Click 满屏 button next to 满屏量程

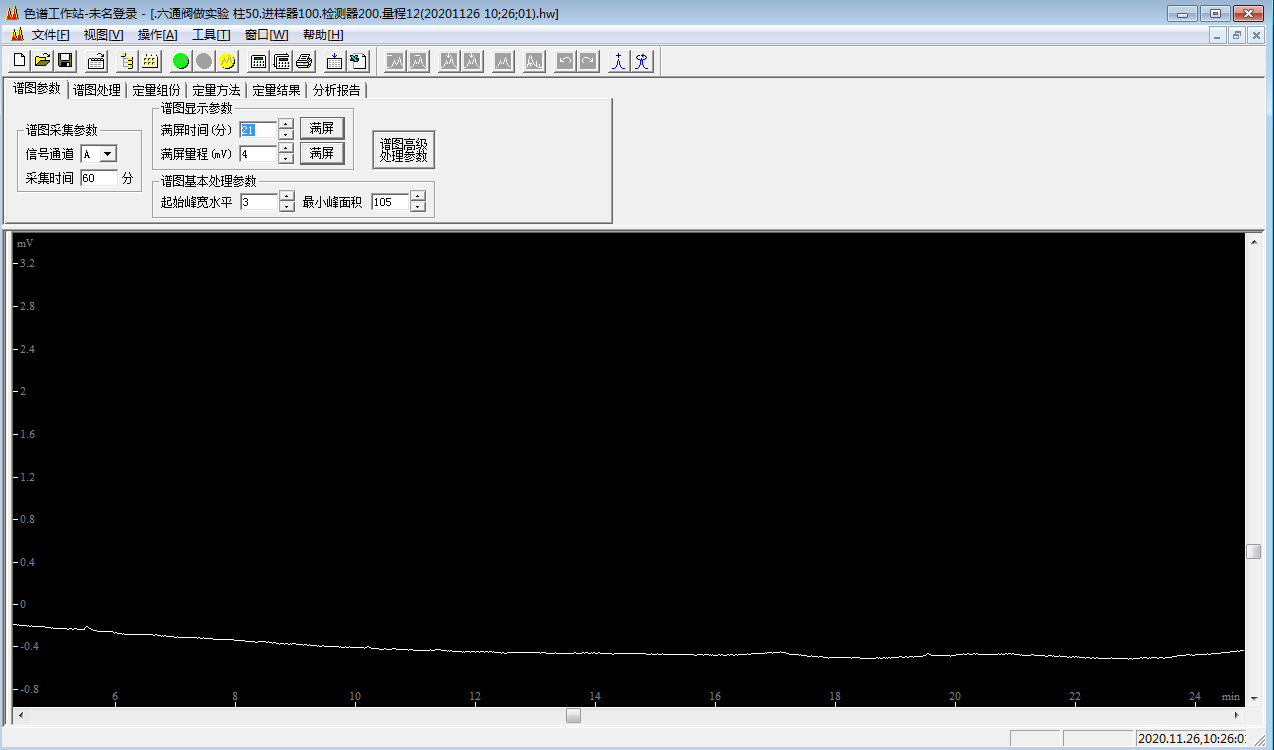(x=322, y=154)
